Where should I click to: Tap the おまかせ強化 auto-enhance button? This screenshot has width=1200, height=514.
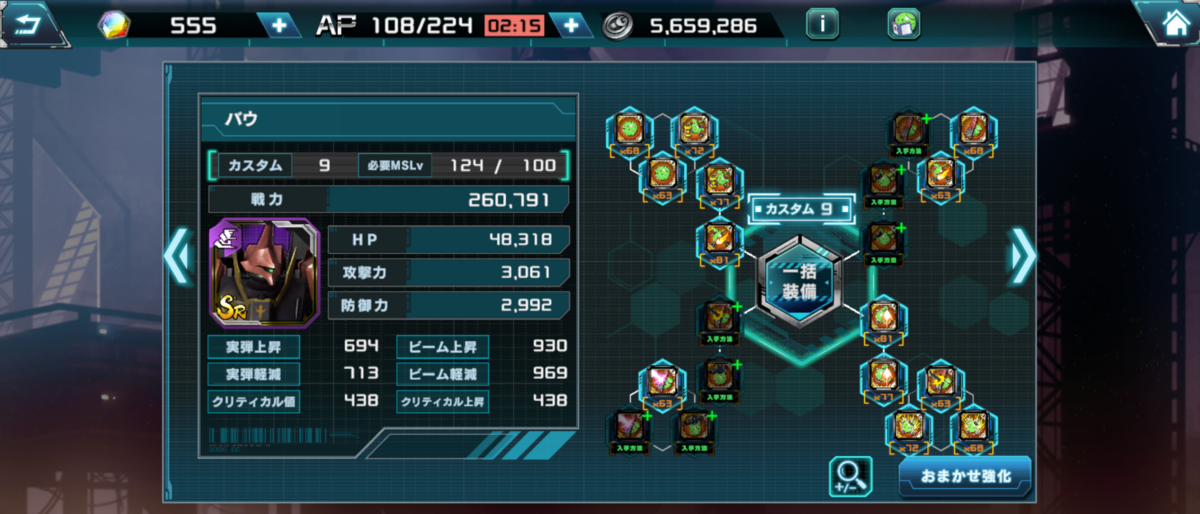[x=964, y=476]
